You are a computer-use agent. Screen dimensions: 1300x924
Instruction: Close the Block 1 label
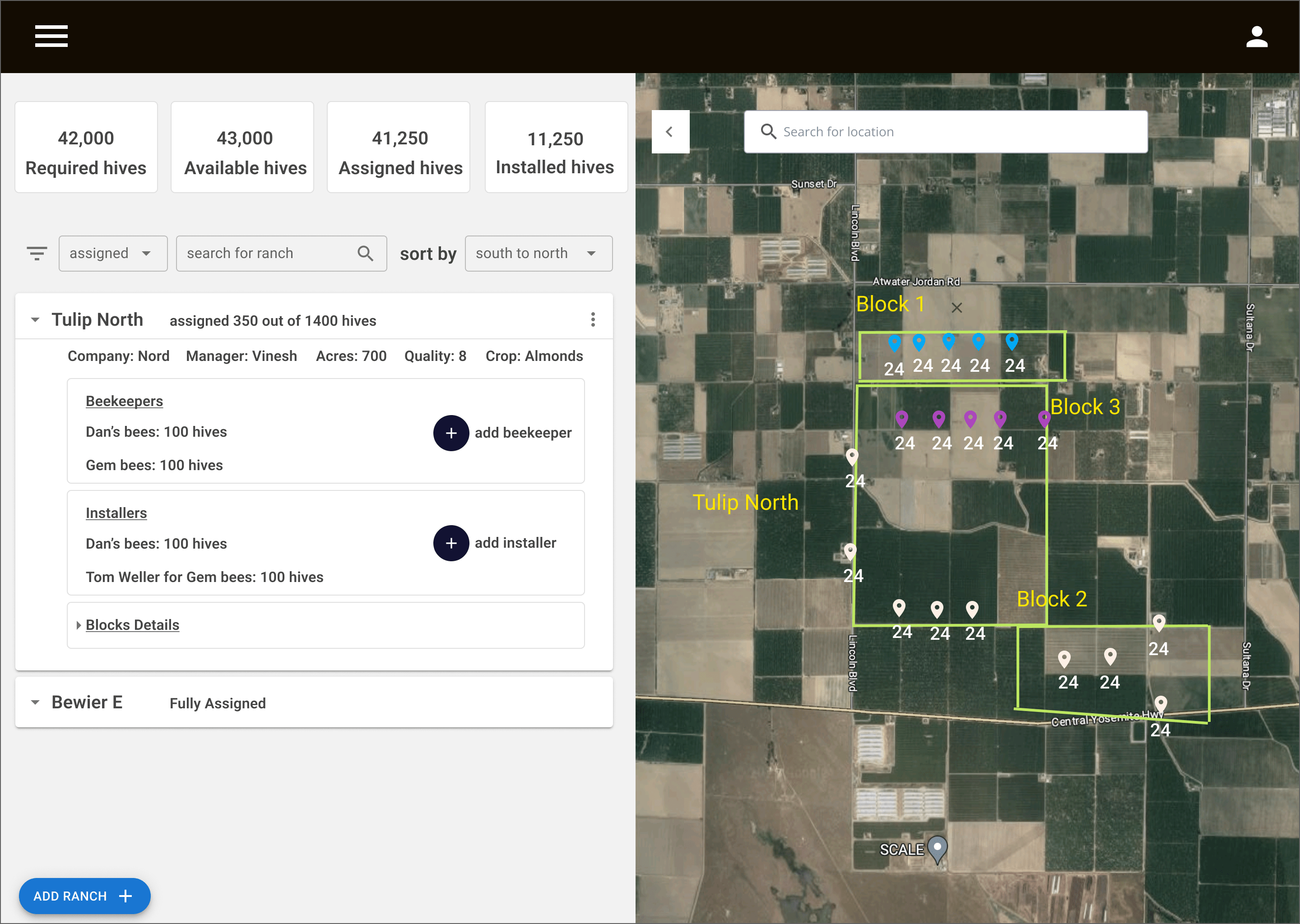[x=956, y=308]
